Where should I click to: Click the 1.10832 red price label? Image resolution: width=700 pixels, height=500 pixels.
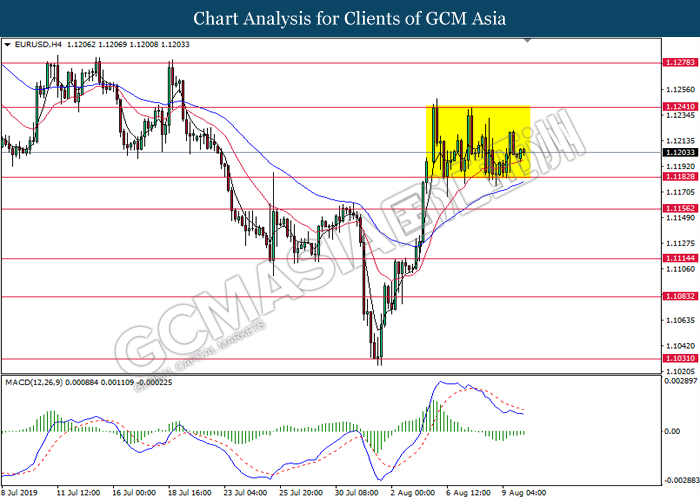pos(680,296)
